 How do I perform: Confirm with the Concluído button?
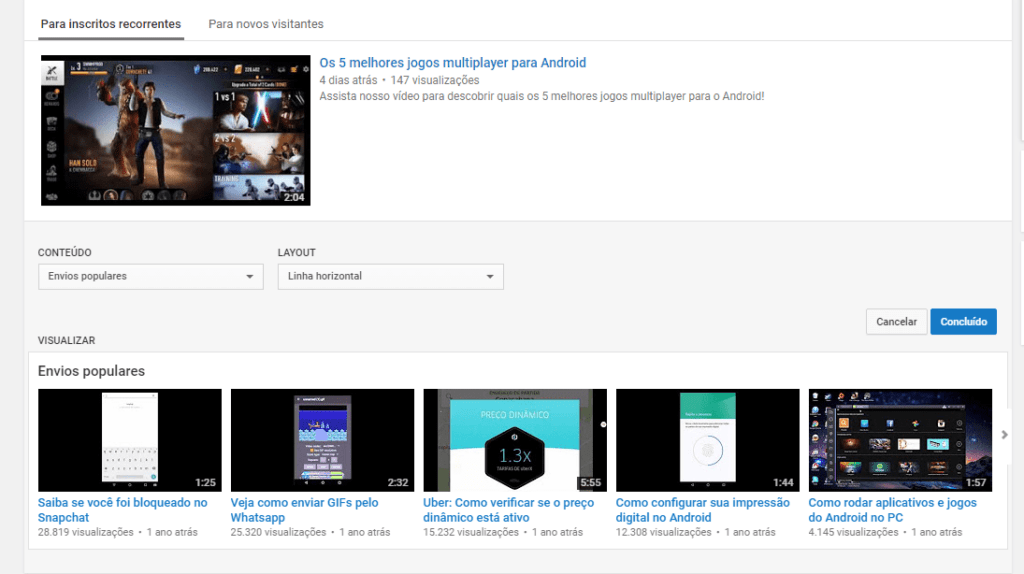(963, 322)
